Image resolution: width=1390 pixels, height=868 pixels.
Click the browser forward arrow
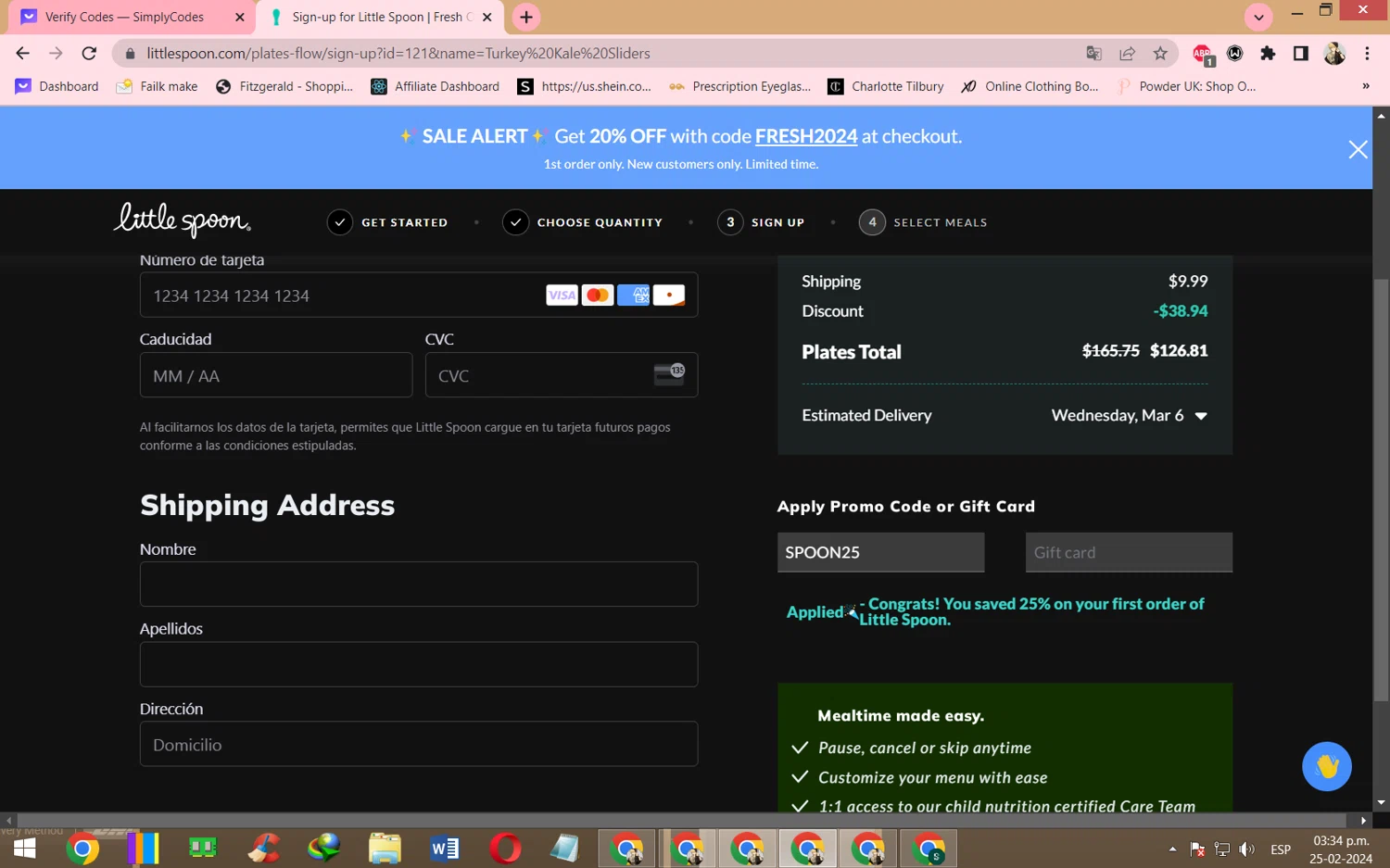[x=56, y=54]
